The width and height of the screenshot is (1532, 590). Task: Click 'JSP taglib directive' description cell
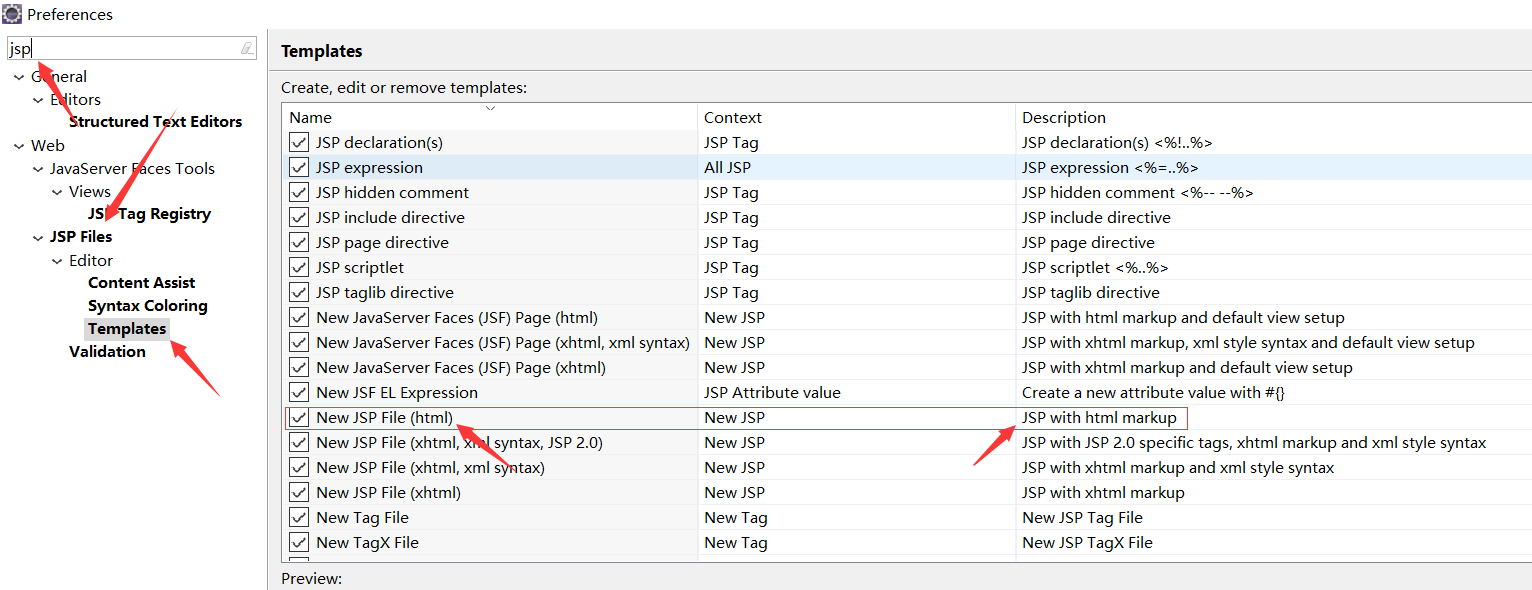click(1091, 293)
